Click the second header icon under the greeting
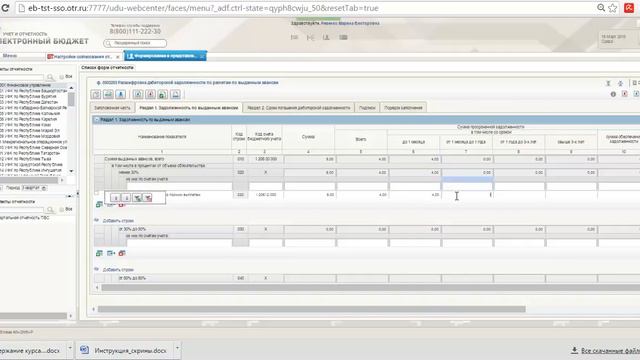This screenshot has height=360, width=640. (311, 38)
